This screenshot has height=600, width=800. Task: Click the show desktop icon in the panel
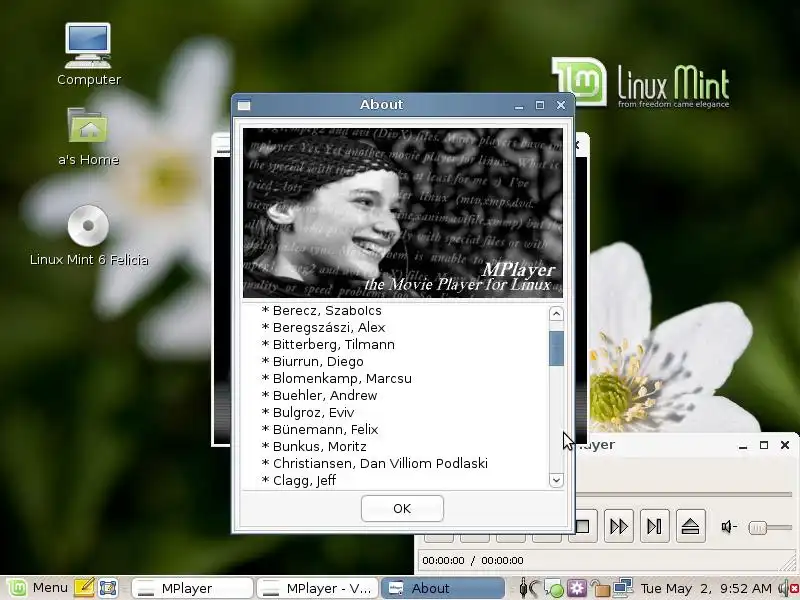coord(108,588)
